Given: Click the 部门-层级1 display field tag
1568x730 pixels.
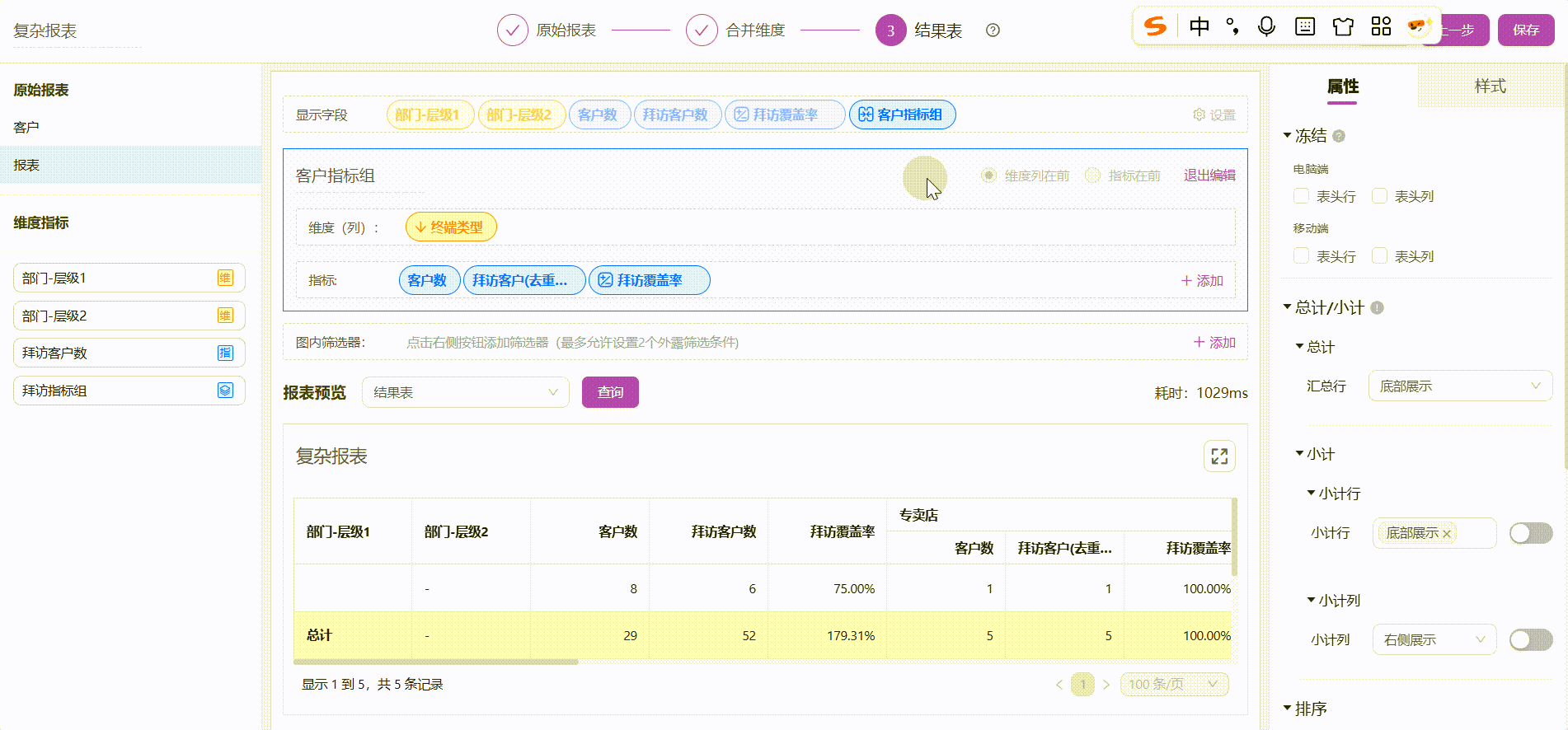Looking at the screenshot, I should click(430, 115).
